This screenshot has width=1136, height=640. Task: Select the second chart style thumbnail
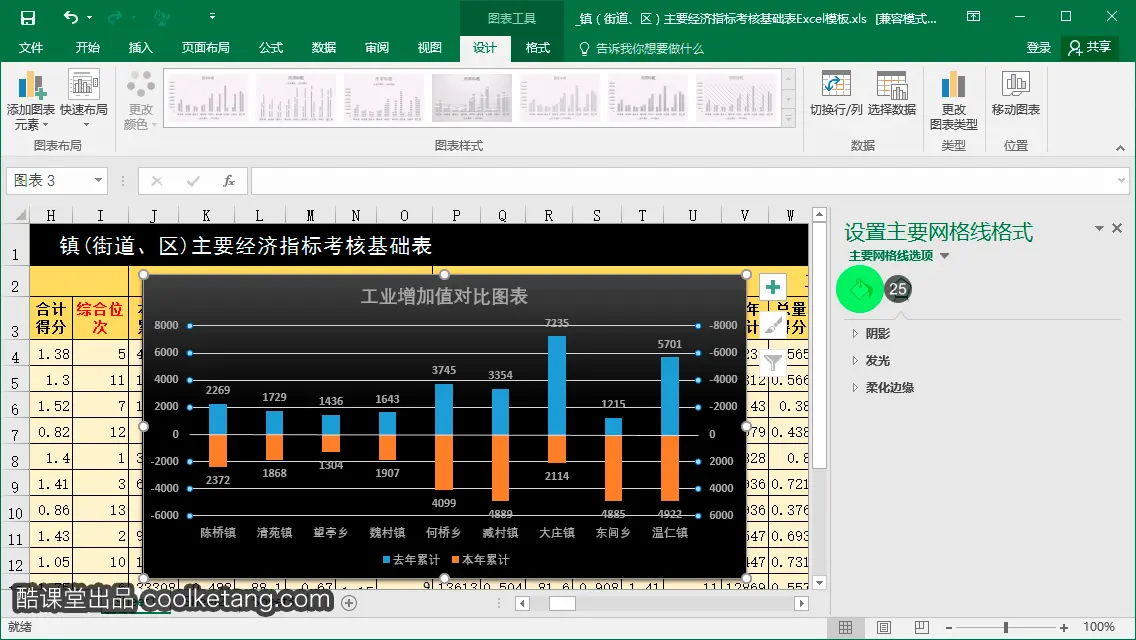pyautogui.click(x=296, y=98)
